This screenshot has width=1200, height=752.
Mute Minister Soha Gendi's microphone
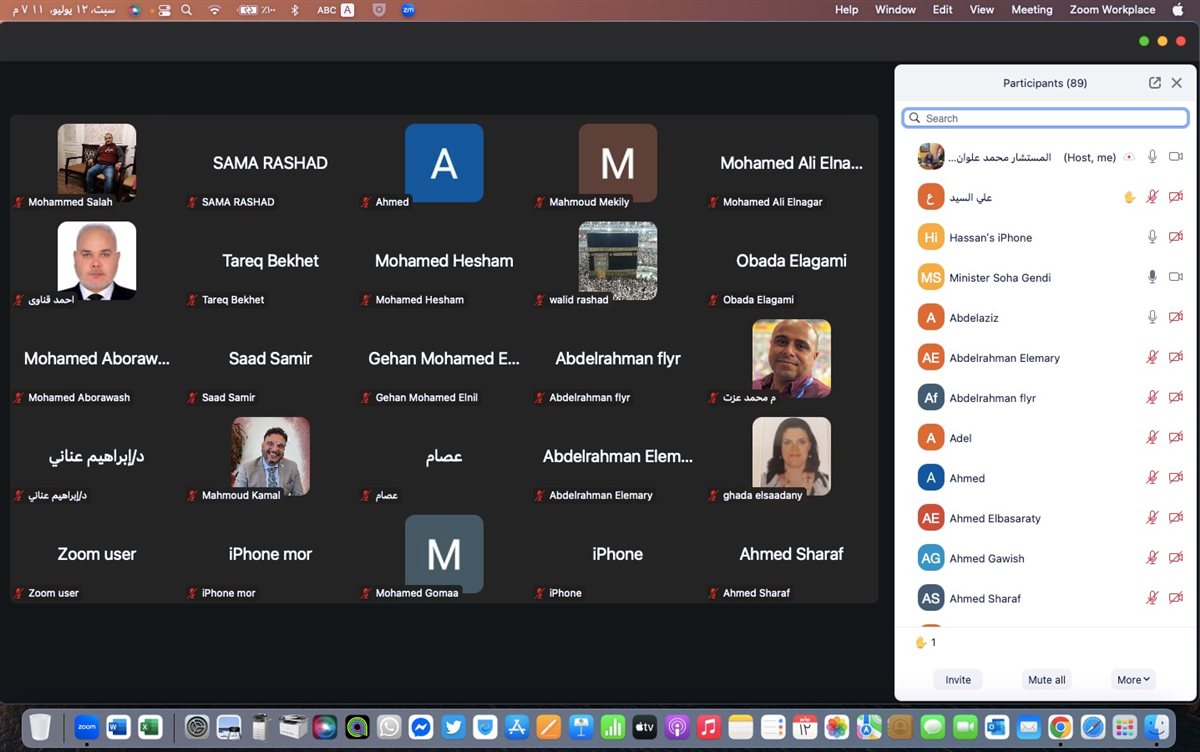1152,277
